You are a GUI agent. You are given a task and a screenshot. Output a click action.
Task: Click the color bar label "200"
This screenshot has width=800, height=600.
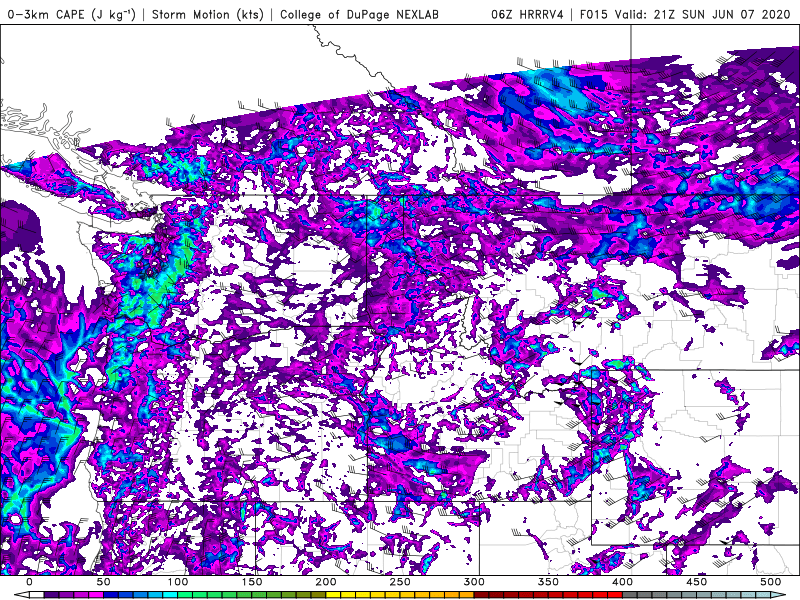point(326,582)
